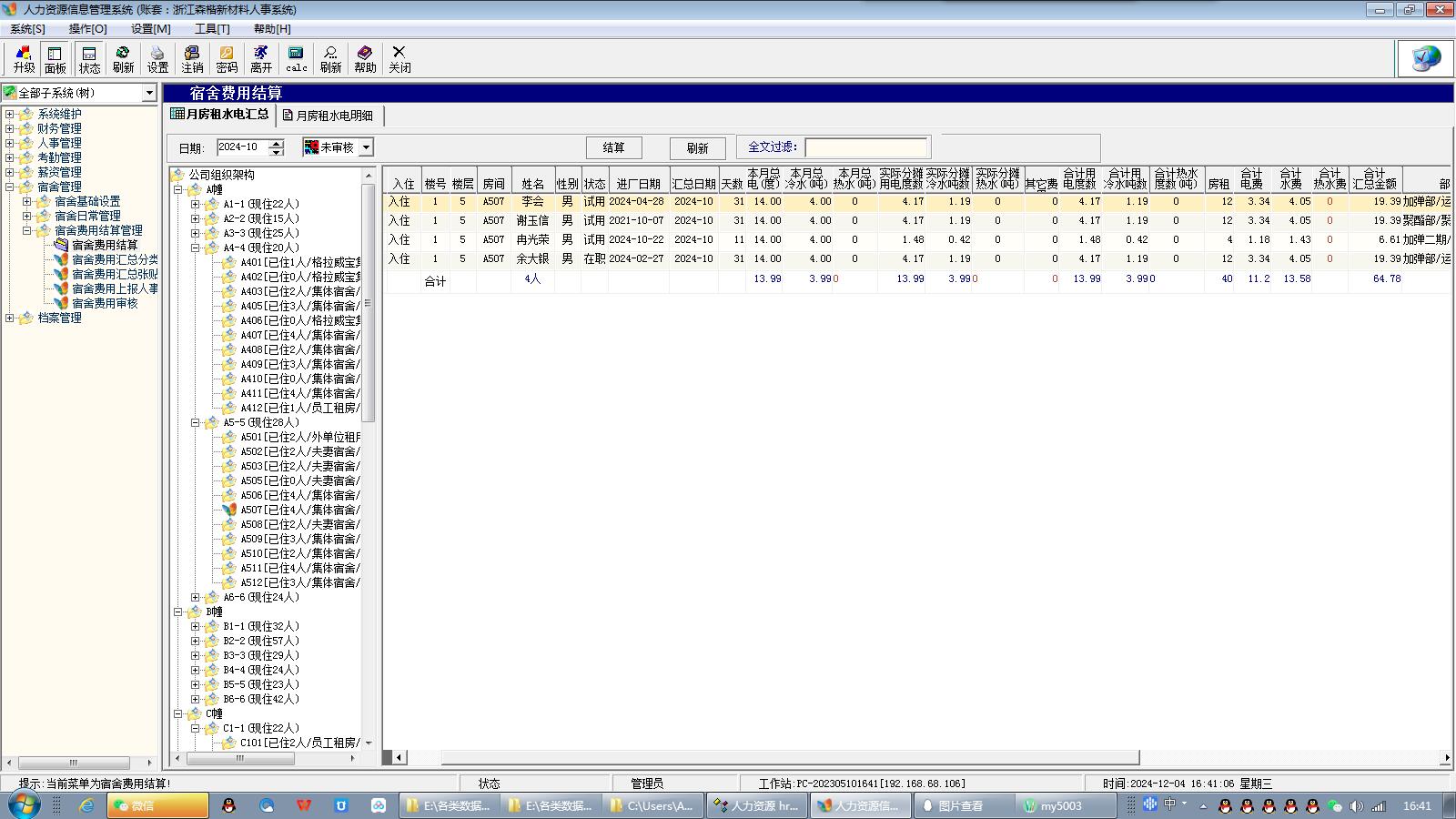Launch the calc calculator toolbar icon
The image size is (1456, 819).
tap(296, 59)
